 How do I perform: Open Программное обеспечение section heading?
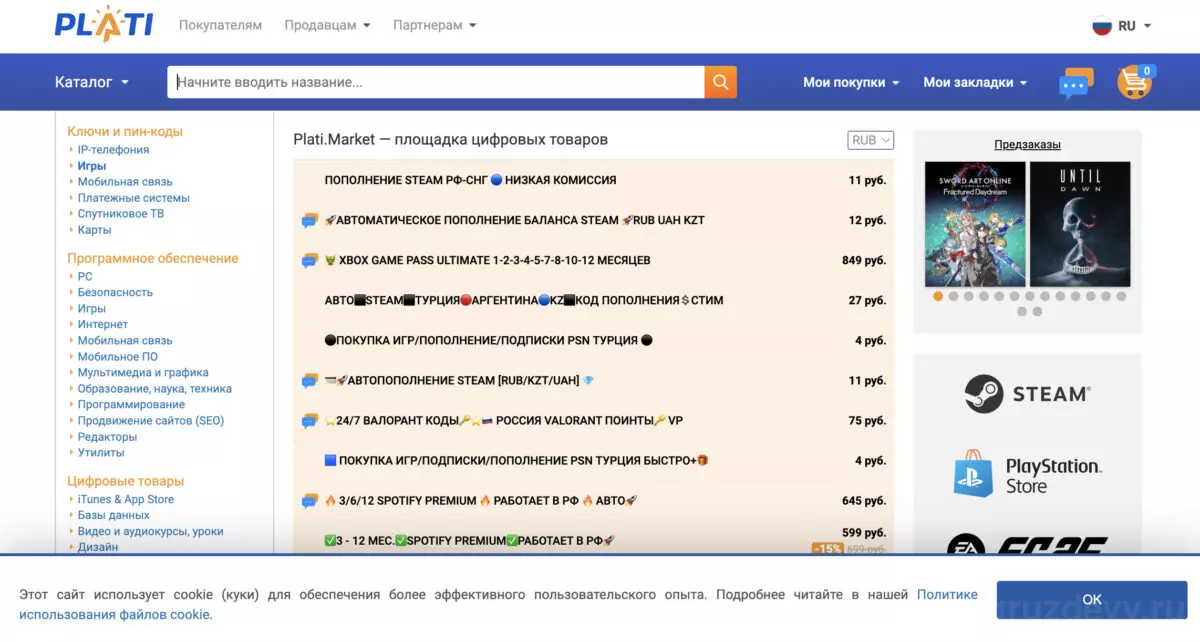coord(153,258)
